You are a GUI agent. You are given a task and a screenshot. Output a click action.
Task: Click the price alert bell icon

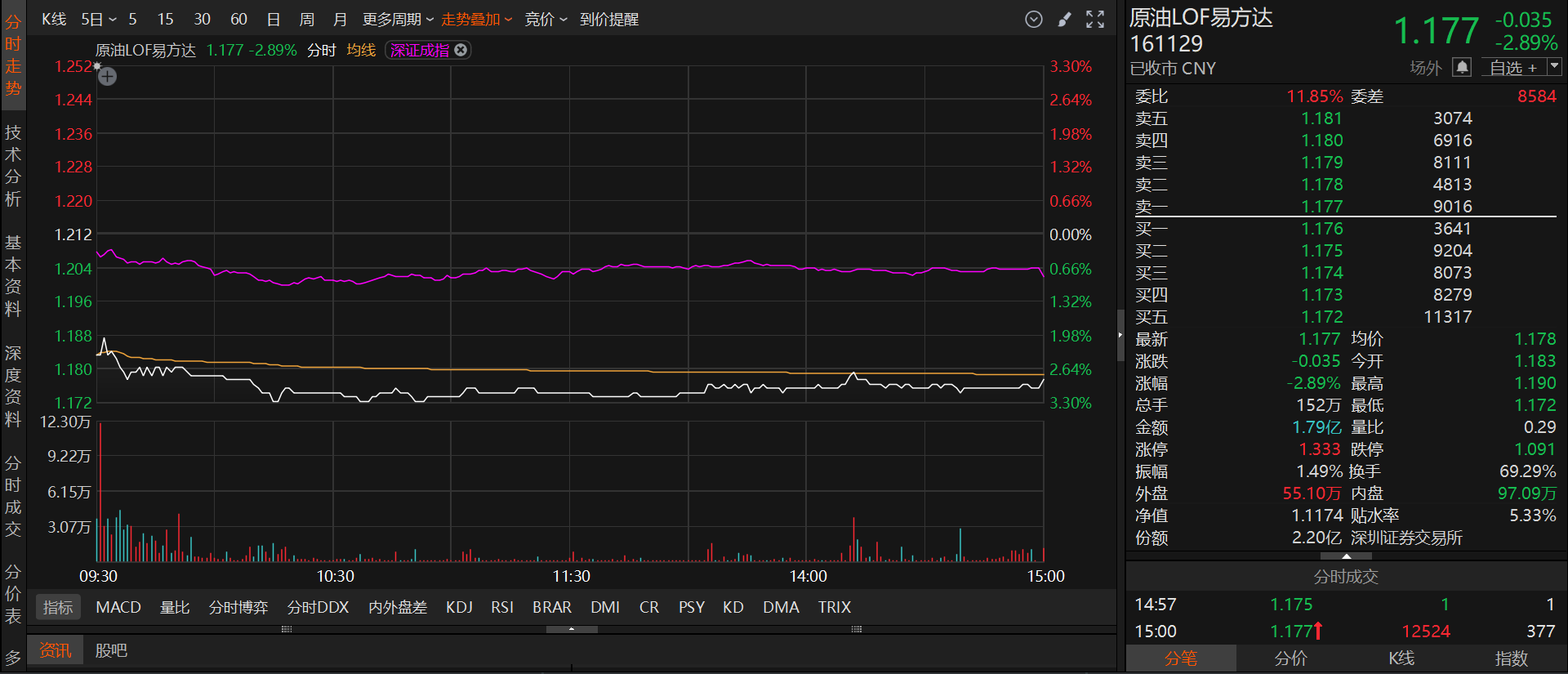(1462, 67)
